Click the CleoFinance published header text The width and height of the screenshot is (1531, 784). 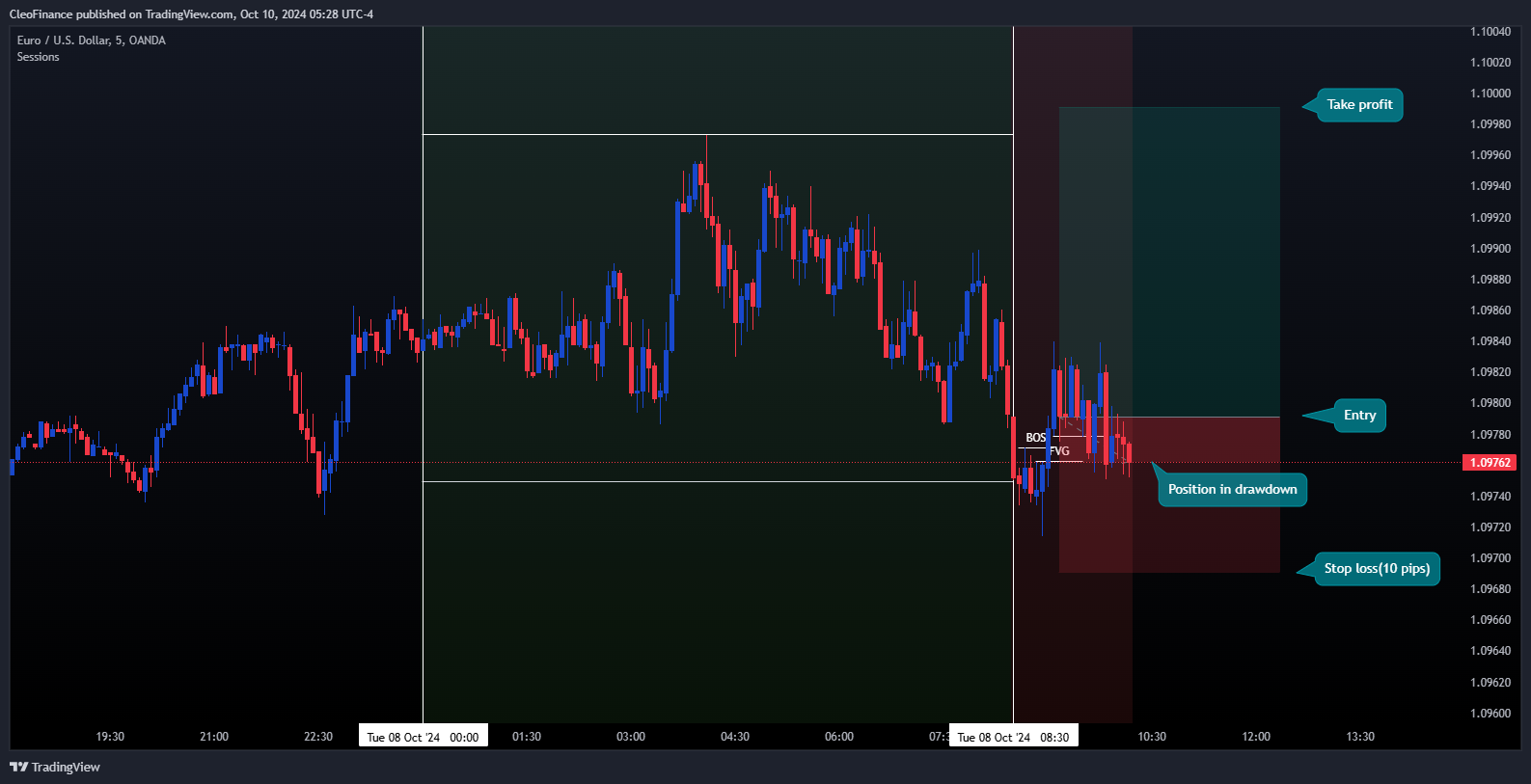pos(191,14)
